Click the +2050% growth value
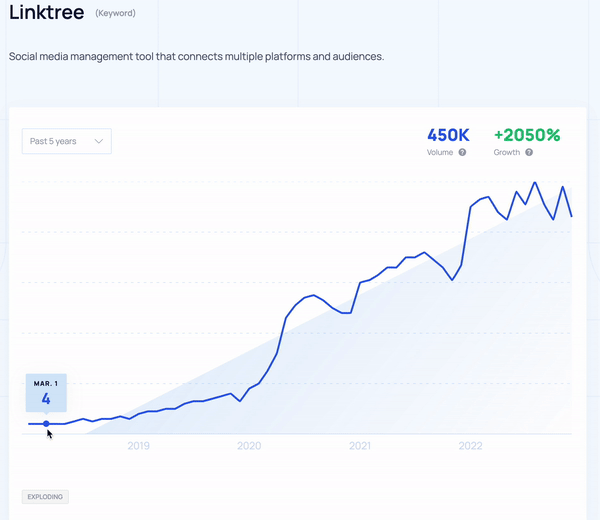This screenshot has width=600, height=520. tap(527, 135)
